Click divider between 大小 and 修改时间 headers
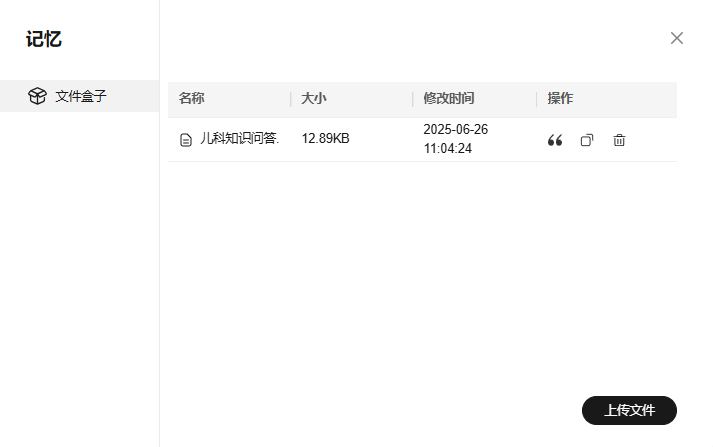The width and height of the screenshot is (713, 447). tap(413, 99)
